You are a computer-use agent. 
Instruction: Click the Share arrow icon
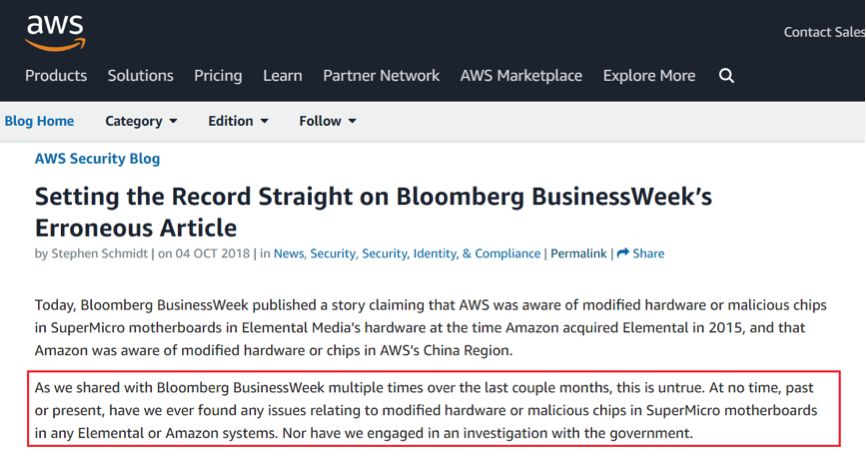(x=623, y=254)
